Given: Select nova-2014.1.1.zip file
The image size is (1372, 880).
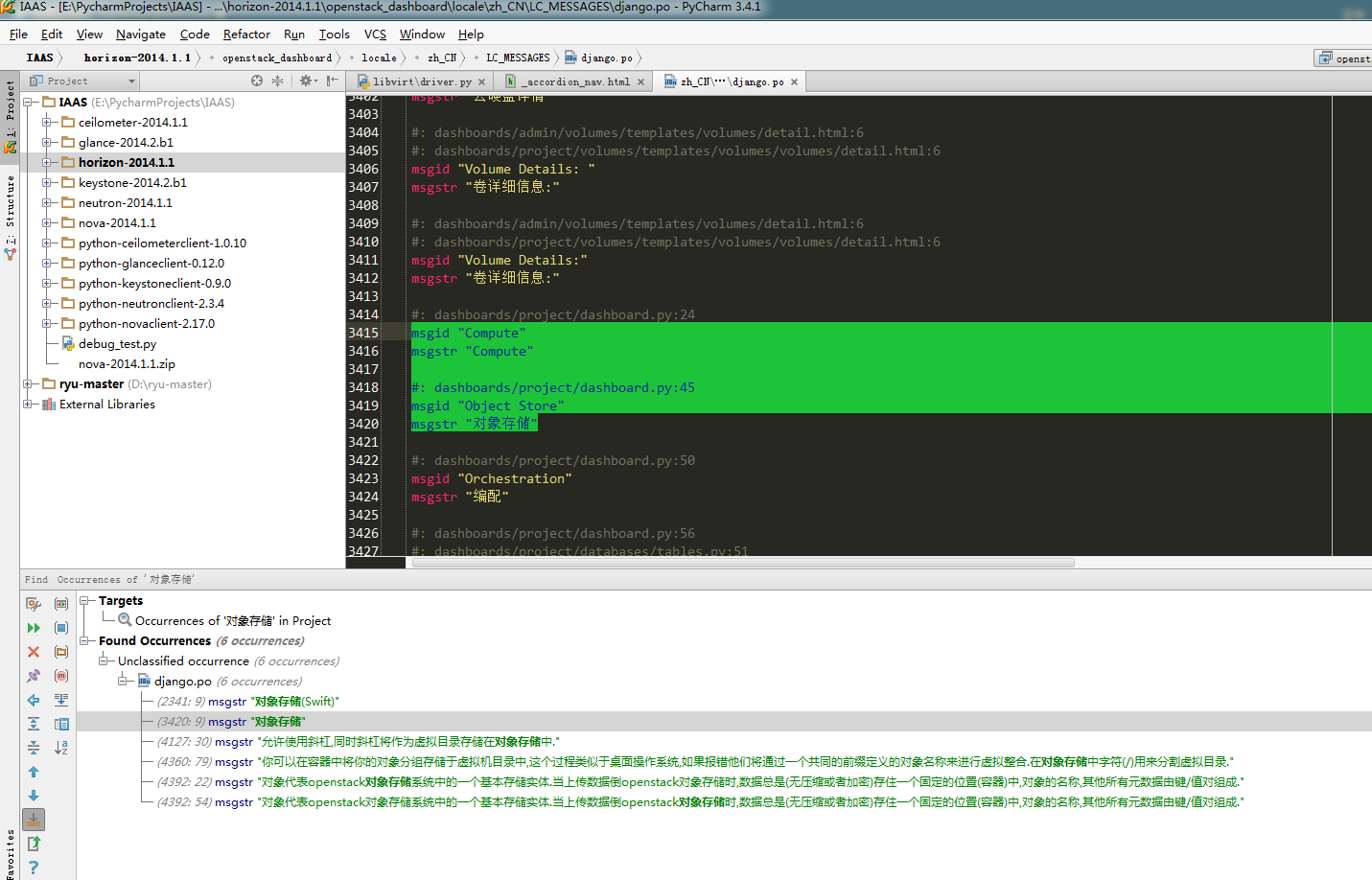Looking at the screenshot, I should tap(127, 363).
